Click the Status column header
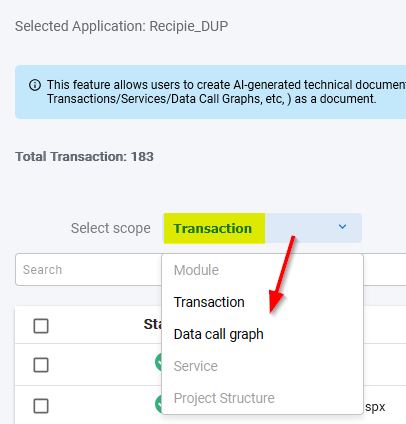 coord(153,324)
